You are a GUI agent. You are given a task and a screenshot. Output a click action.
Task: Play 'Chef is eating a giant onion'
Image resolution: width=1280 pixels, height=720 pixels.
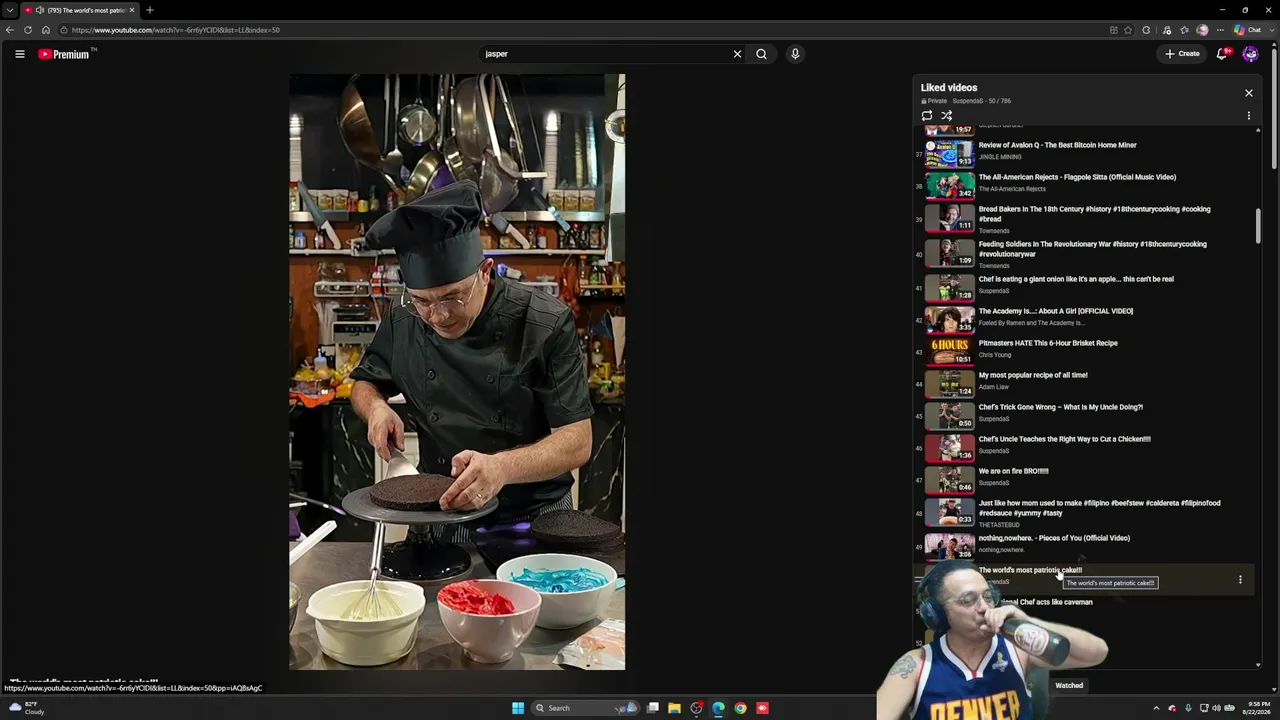coord(1076,279)
